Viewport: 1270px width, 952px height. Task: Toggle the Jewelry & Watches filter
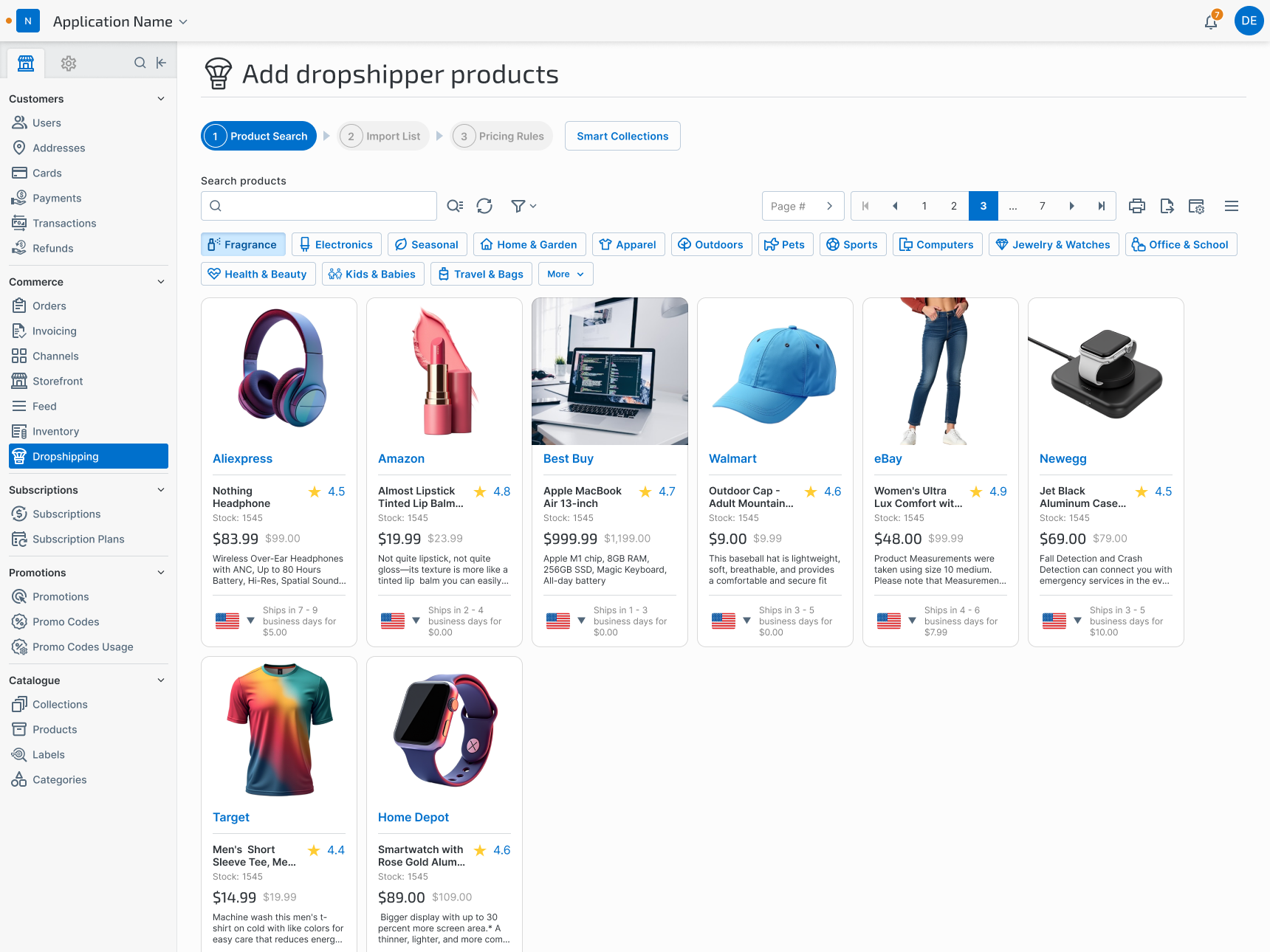tap(1054, 244)
